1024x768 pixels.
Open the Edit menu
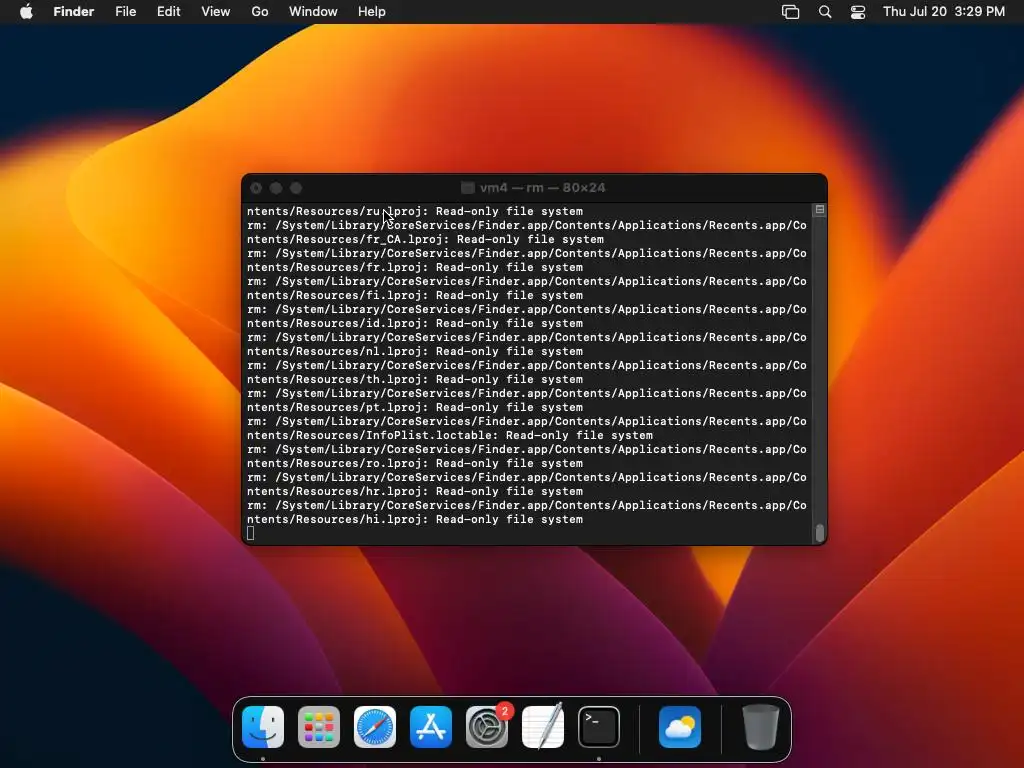[168, 12]
